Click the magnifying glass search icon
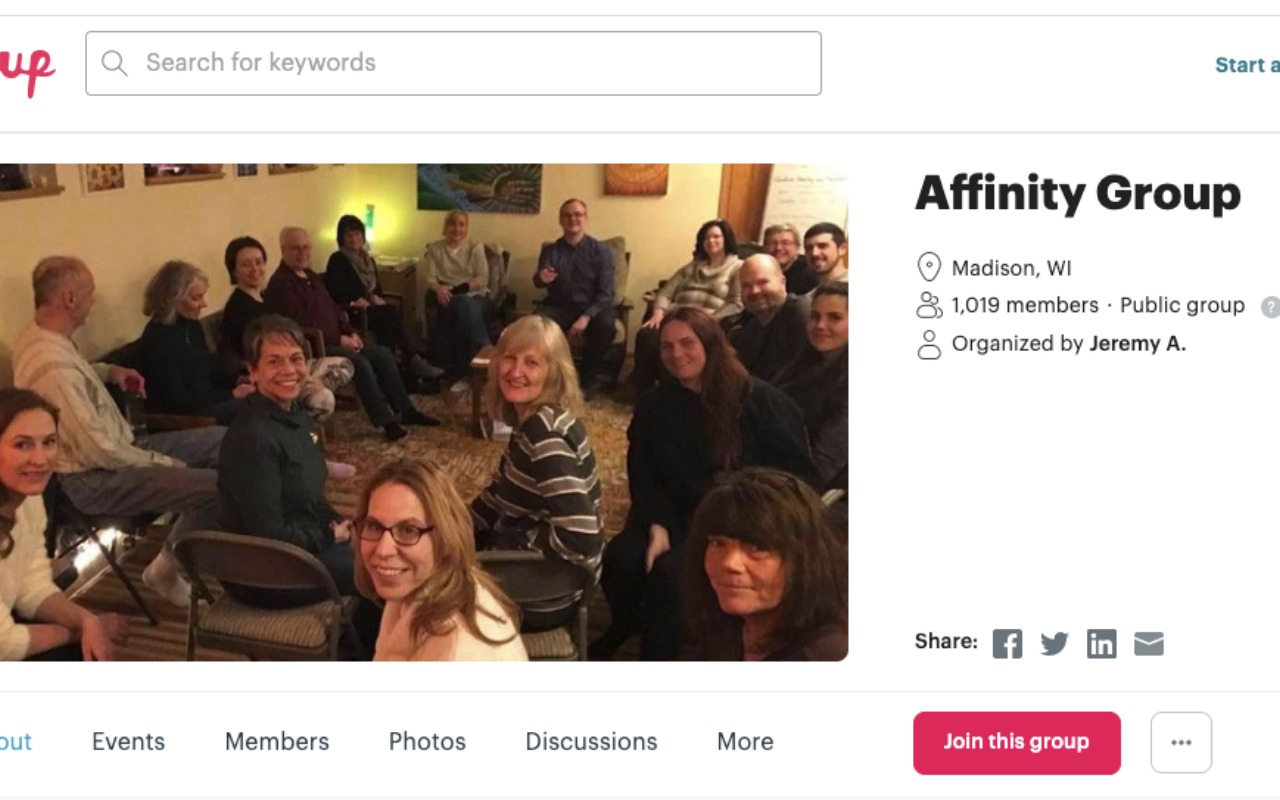Image resolution: width=1280 pixels, height=800 pixels. (x=115, y=63)
